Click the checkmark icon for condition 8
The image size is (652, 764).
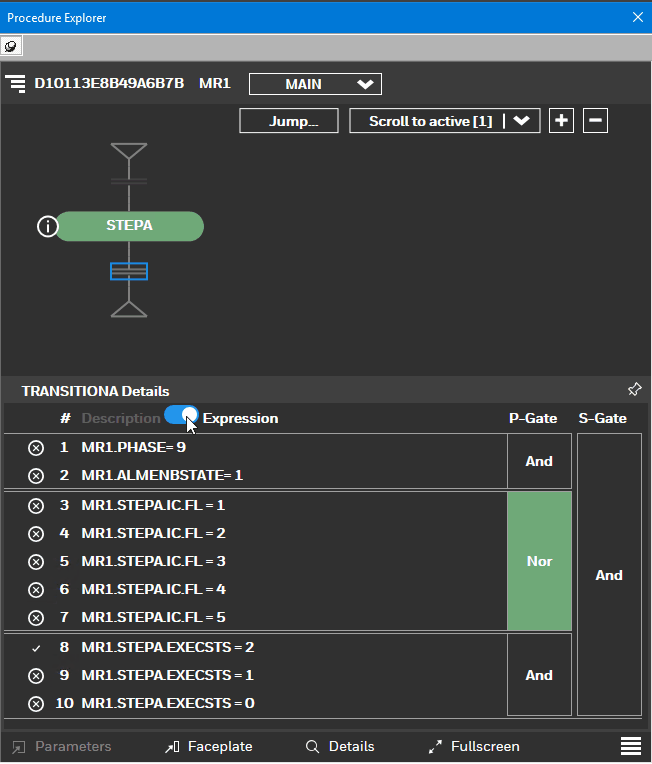[36, 648]
